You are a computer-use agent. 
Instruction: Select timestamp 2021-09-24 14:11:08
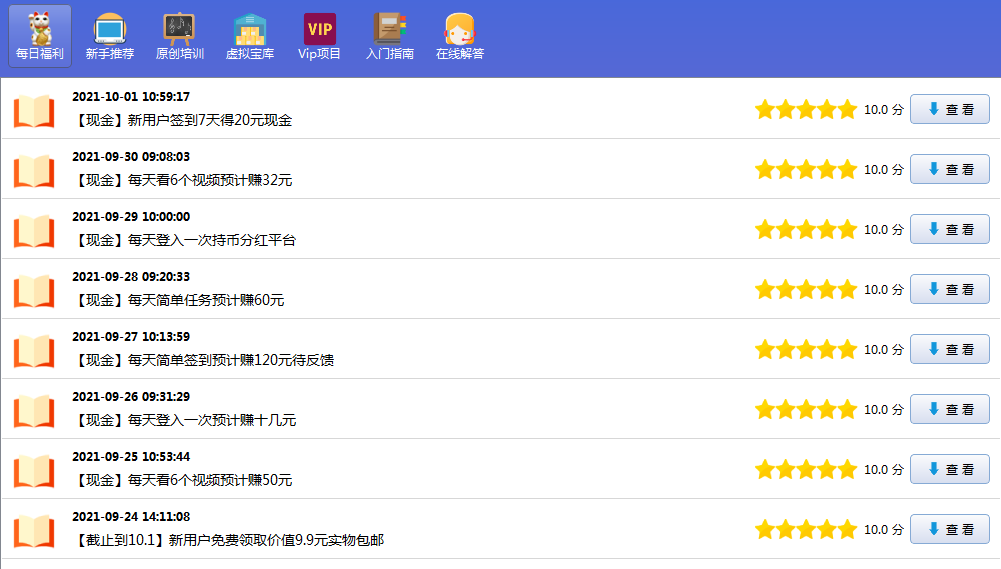(x=131, y=517)
